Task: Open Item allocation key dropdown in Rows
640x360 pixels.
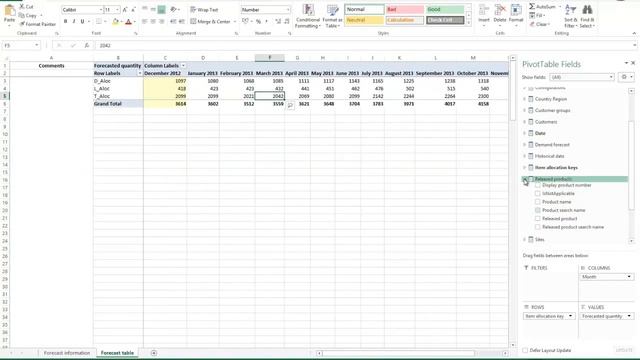Action: 570,316
